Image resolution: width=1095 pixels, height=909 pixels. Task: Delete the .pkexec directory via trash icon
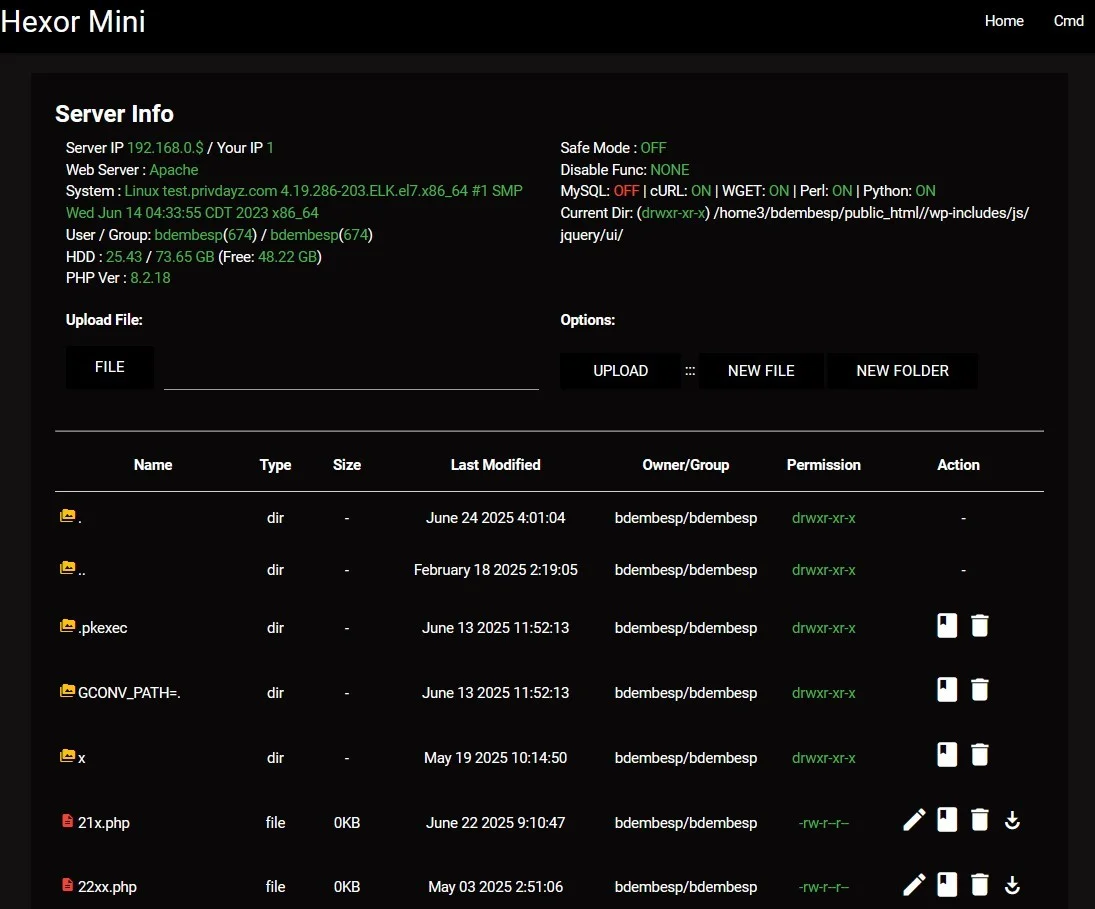tap(979, 624)
